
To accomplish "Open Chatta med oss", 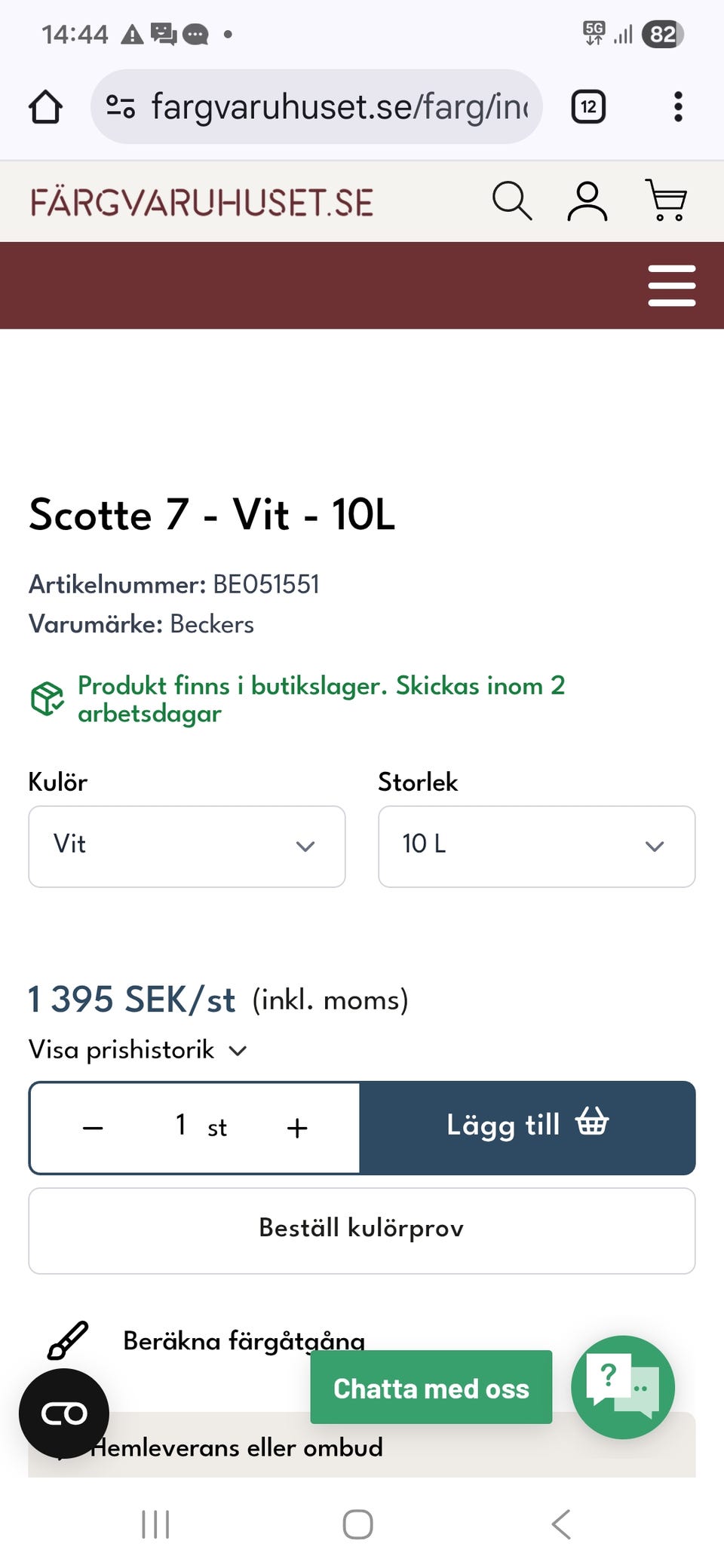I will [431, 1387].
